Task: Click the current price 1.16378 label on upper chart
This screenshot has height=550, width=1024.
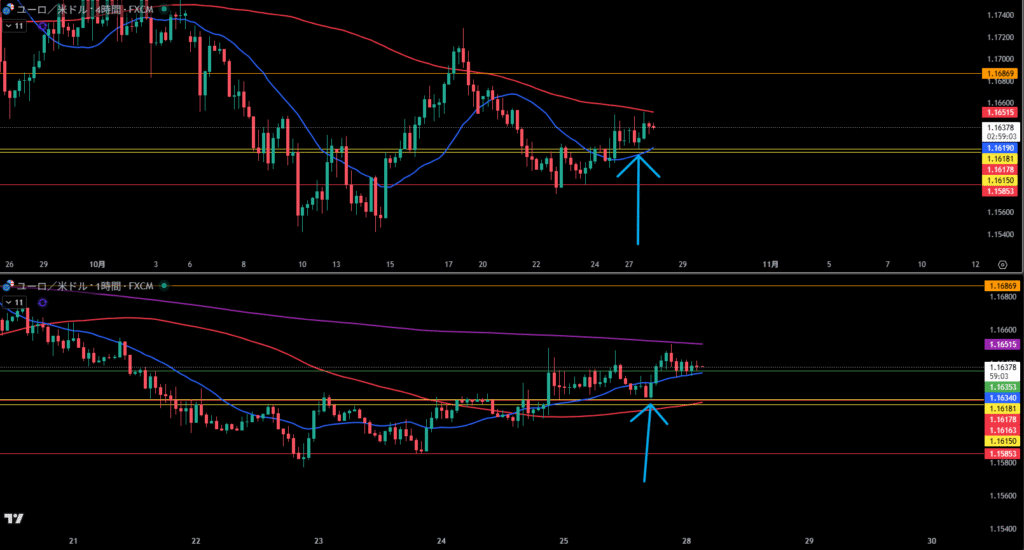Action: pyautogui.click(x=1000, y=128)
